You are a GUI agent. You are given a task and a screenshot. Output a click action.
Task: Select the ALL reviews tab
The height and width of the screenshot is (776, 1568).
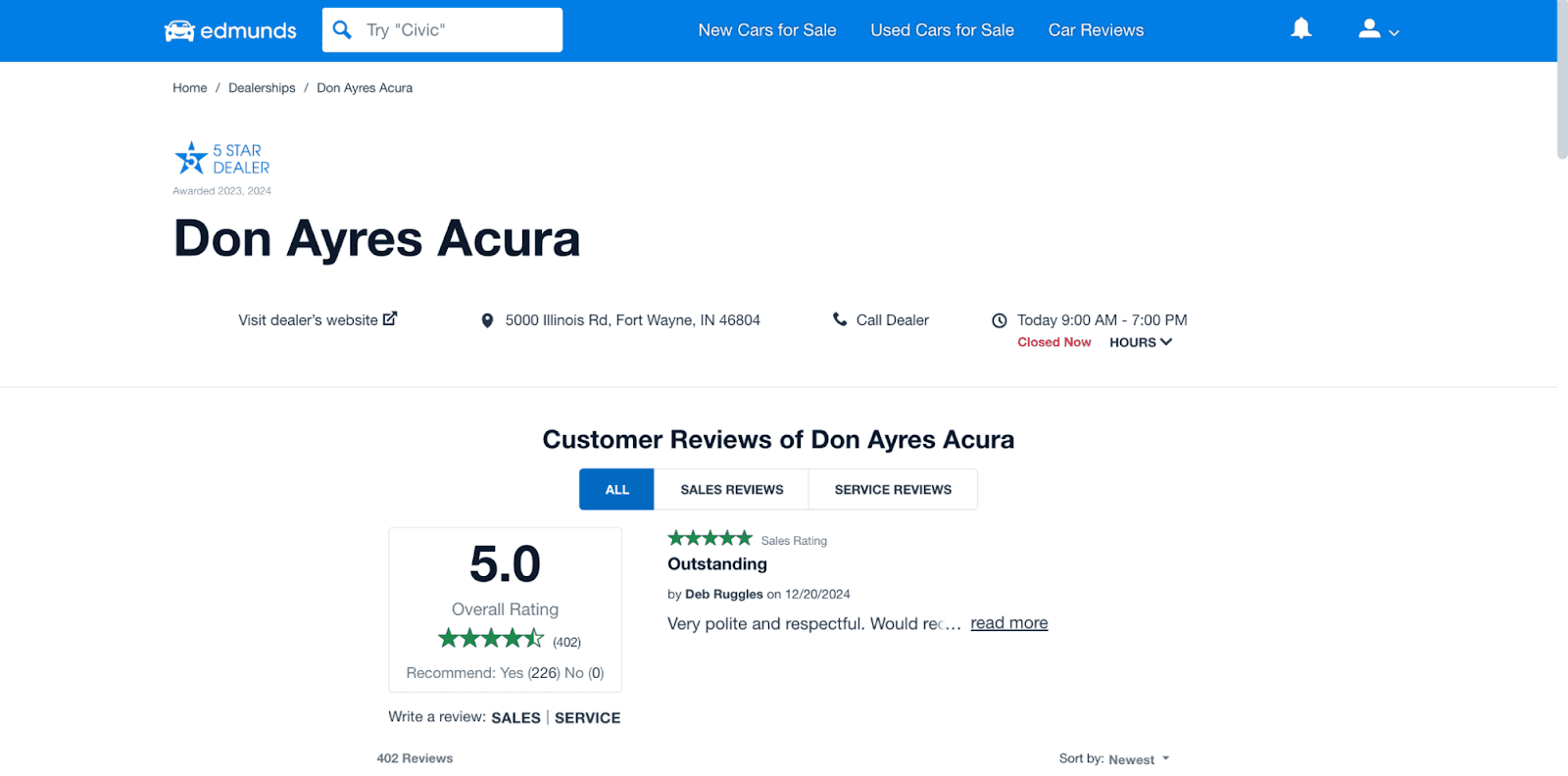(616, 490)
